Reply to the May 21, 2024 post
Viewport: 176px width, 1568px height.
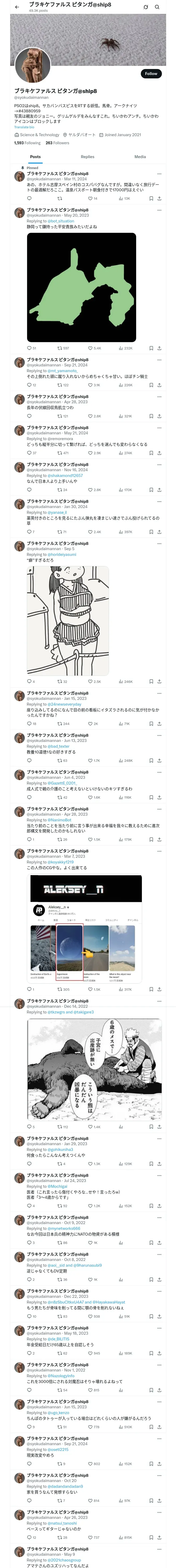point(29,453)
